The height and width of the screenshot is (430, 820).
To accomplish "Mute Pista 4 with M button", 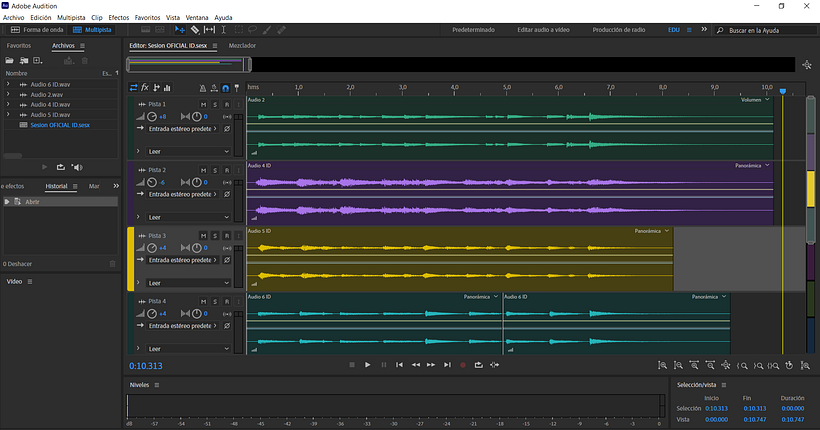I will [x=203, y=301].
